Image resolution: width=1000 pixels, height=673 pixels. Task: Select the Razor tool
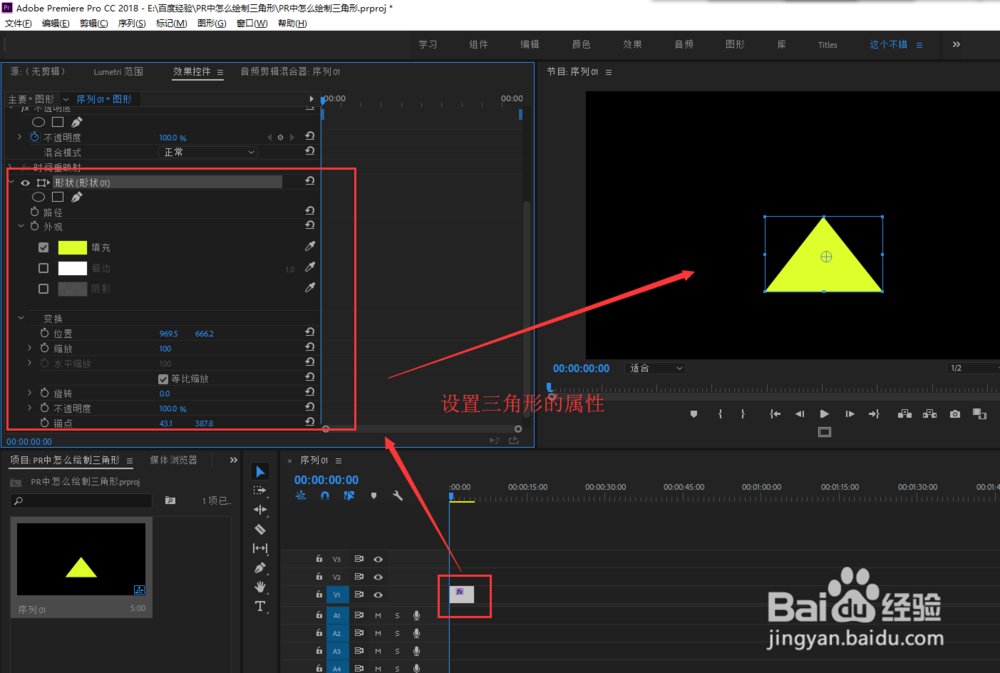point(260,529)
